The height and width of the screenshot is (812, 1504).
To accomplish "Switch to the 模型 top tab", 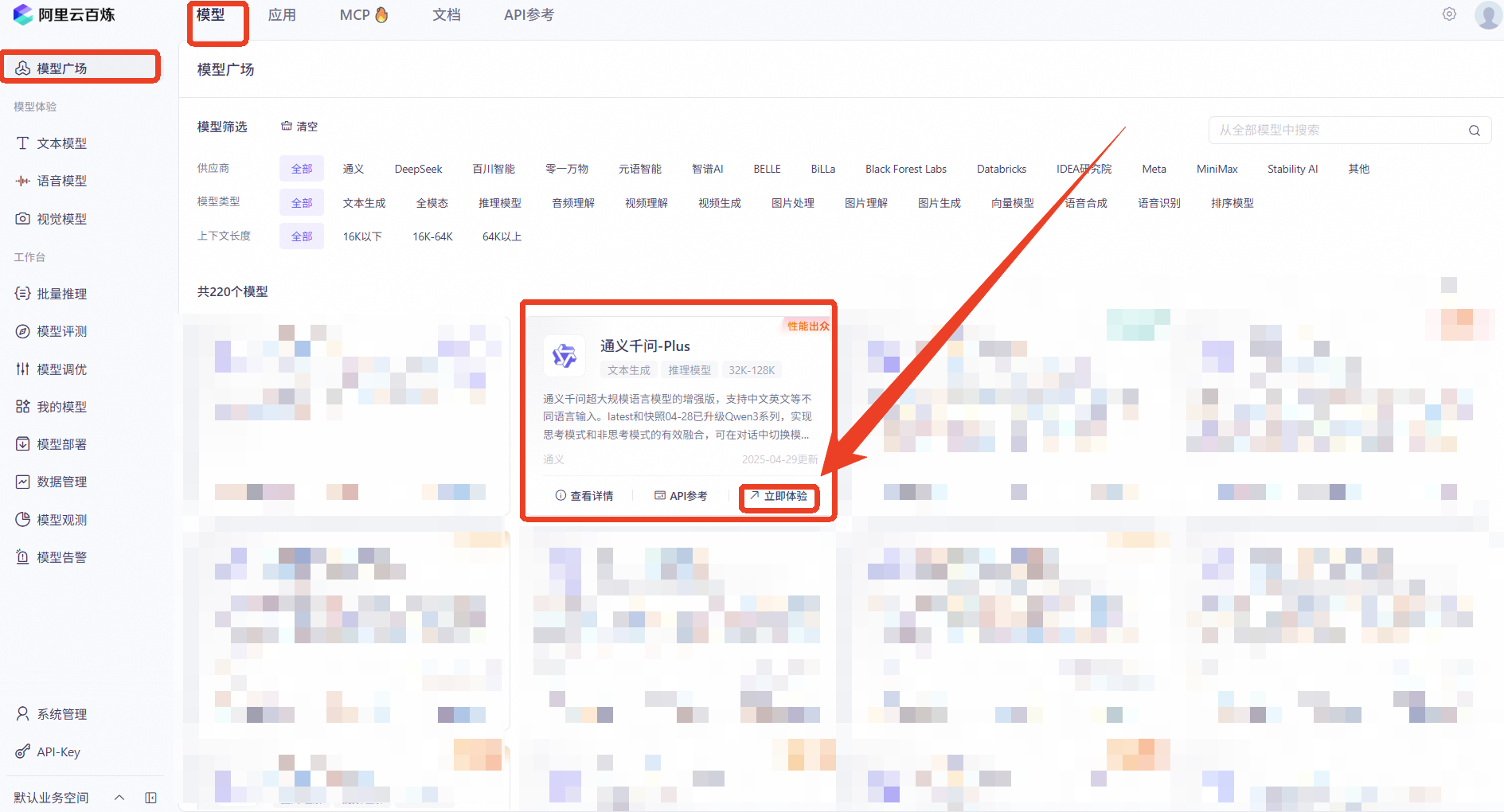I will point(211,14).
